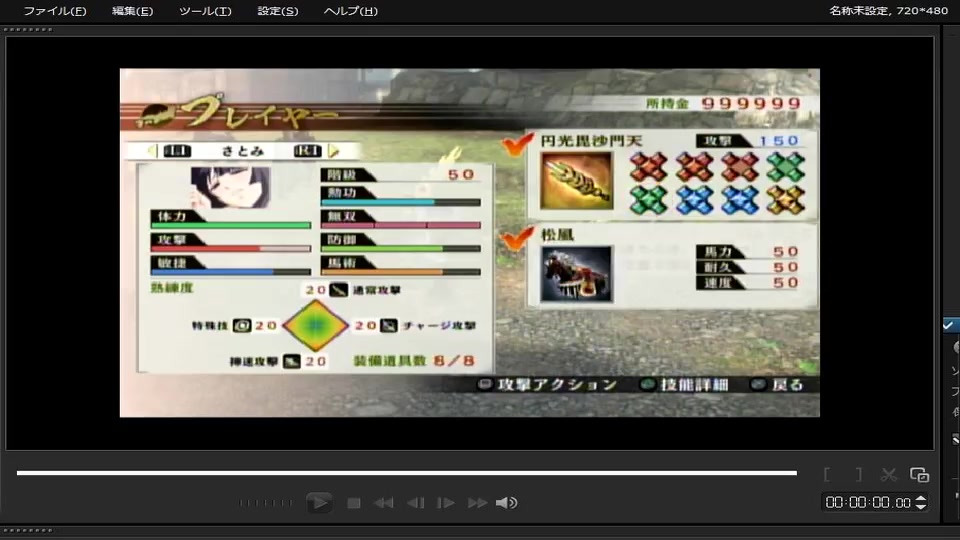
Task: Stop playback with the square Stop button
Action: [353, 503]
